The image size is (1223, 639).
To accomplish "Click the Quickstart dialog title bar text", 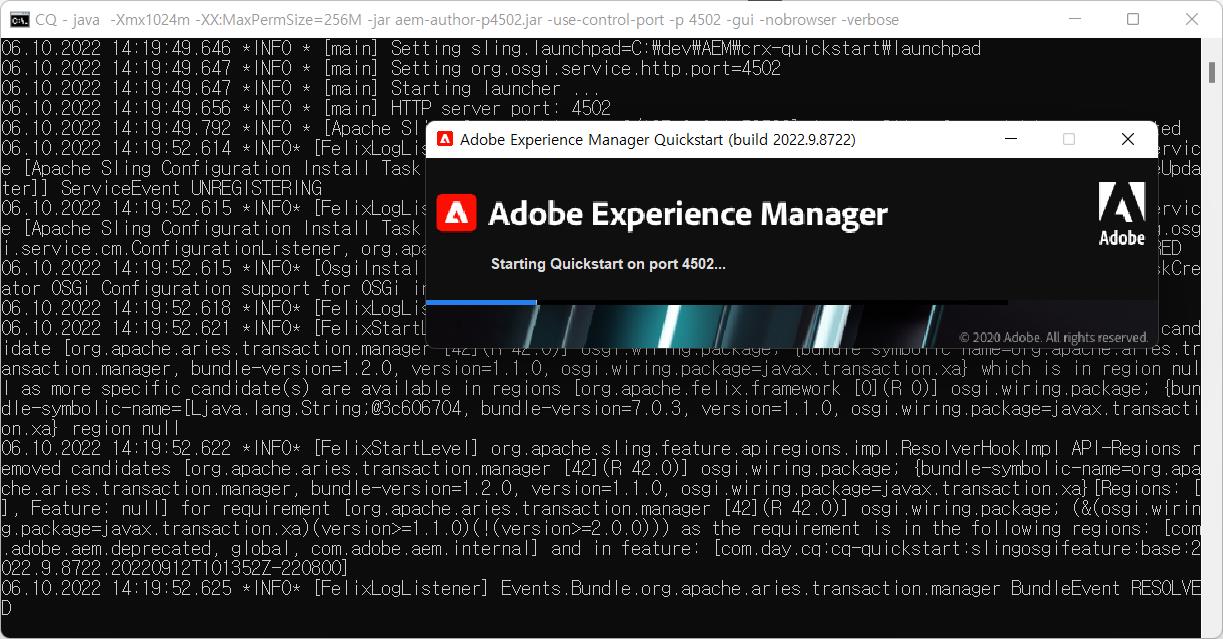I will 658,140.
